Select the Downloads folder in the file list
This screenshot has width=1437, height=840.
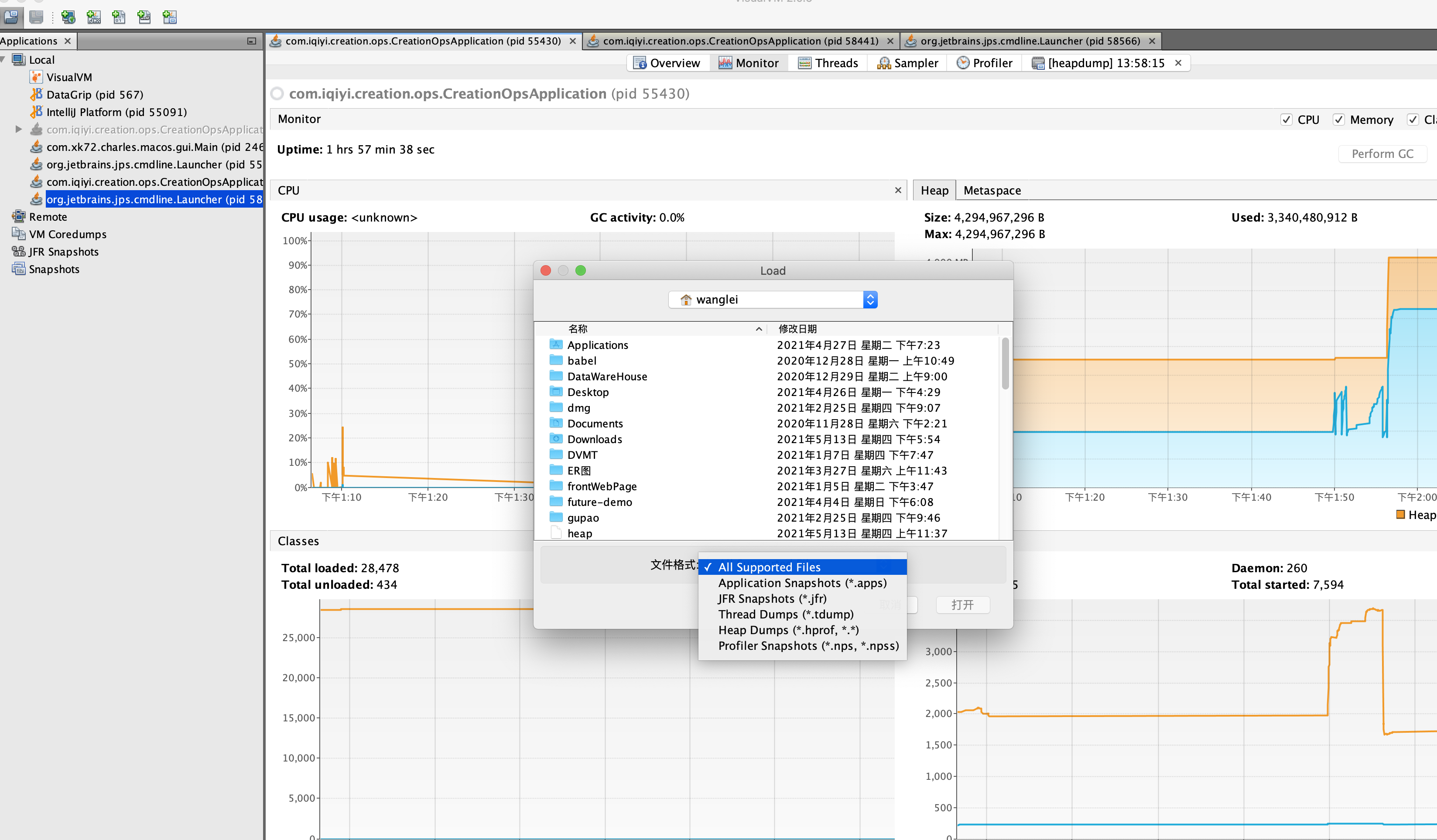point(594,439)
